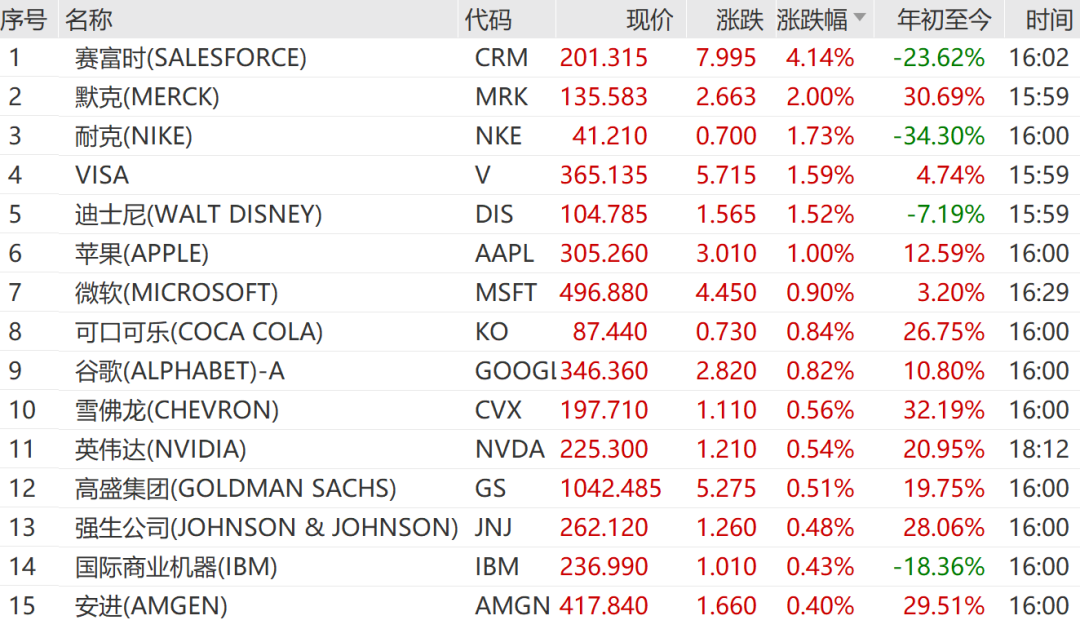Image resolution: width=1080 pixels, height=620 pixels.
Task: Click the sort arrow beside 涨跌幅 header
Action: tap(860, 17)
